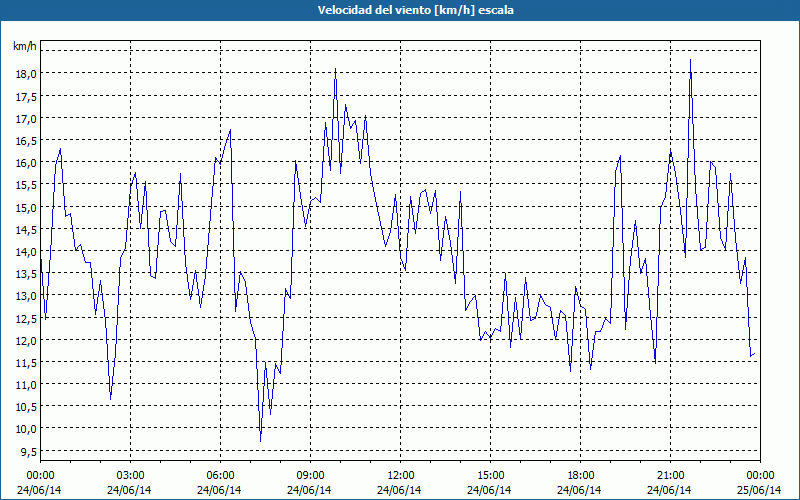Click the 03:00 time label on x-axis
This screenshot has width=800, height=500.
[130, 476]
